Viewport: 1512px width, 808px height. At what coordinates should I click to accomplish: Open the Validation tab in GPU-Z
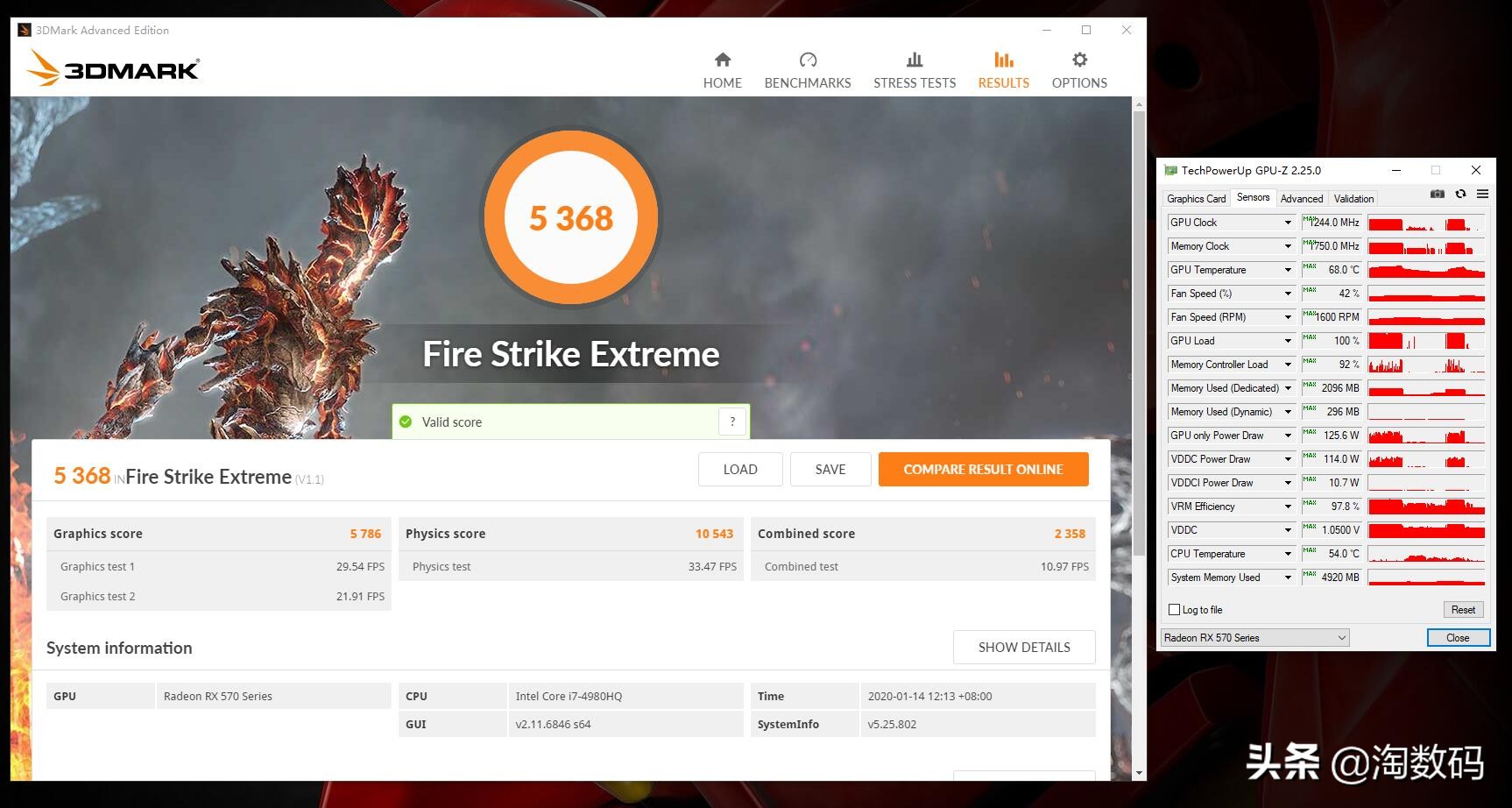(x=1353, y=199)
